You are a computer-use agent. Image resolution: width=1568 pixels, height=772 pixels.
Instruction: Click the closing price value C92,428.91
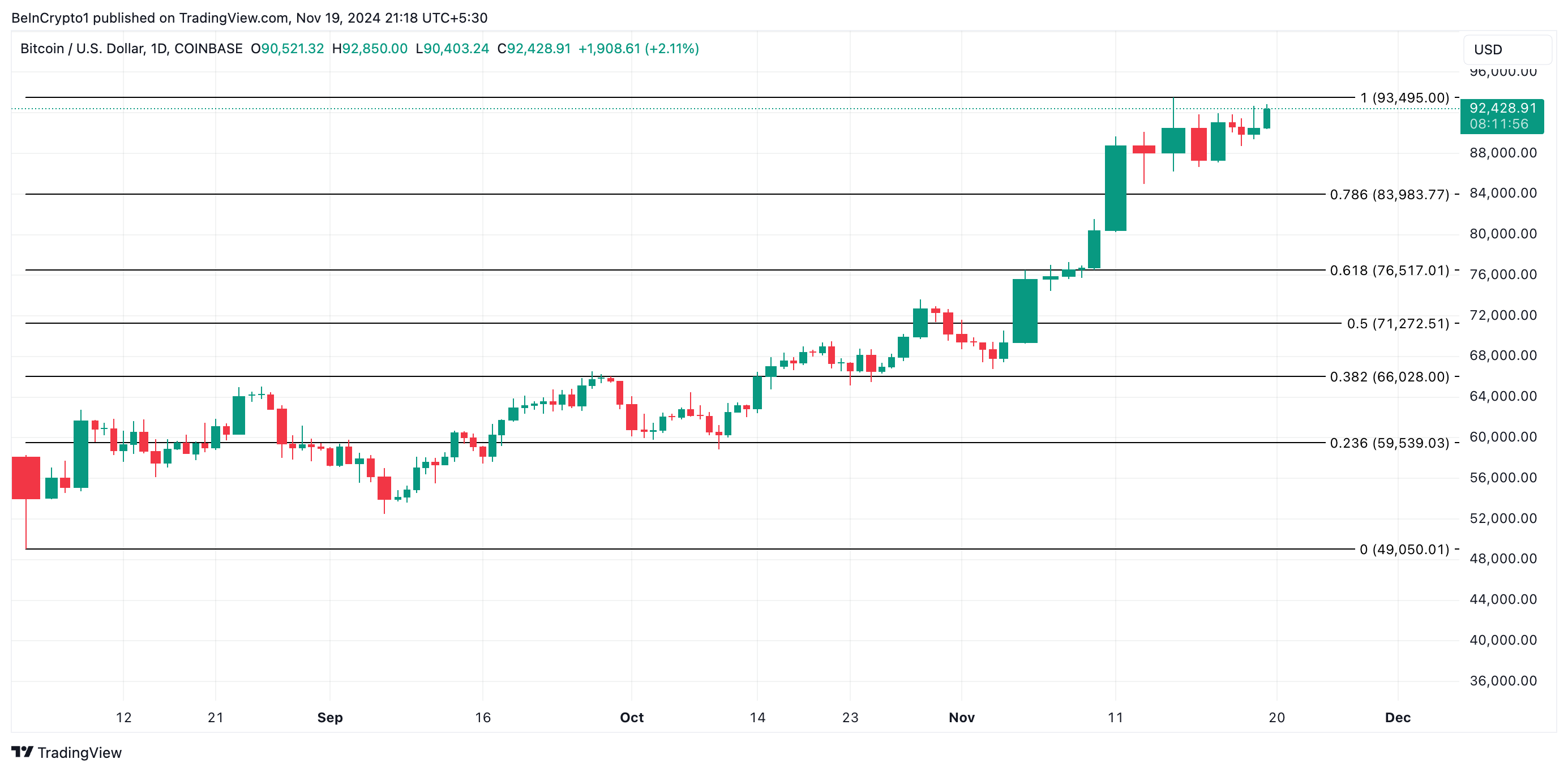(x=534, y=49)
